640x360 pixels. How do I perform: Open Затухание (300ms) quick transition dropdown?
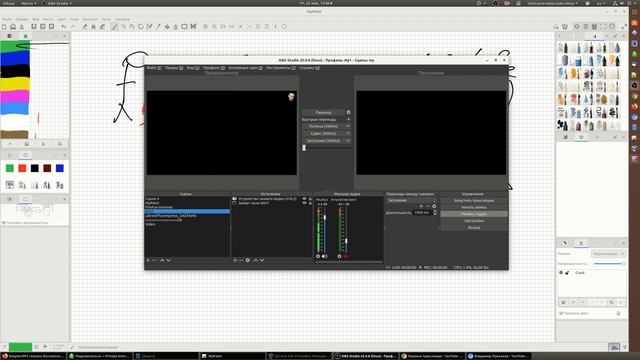point(348,141)
